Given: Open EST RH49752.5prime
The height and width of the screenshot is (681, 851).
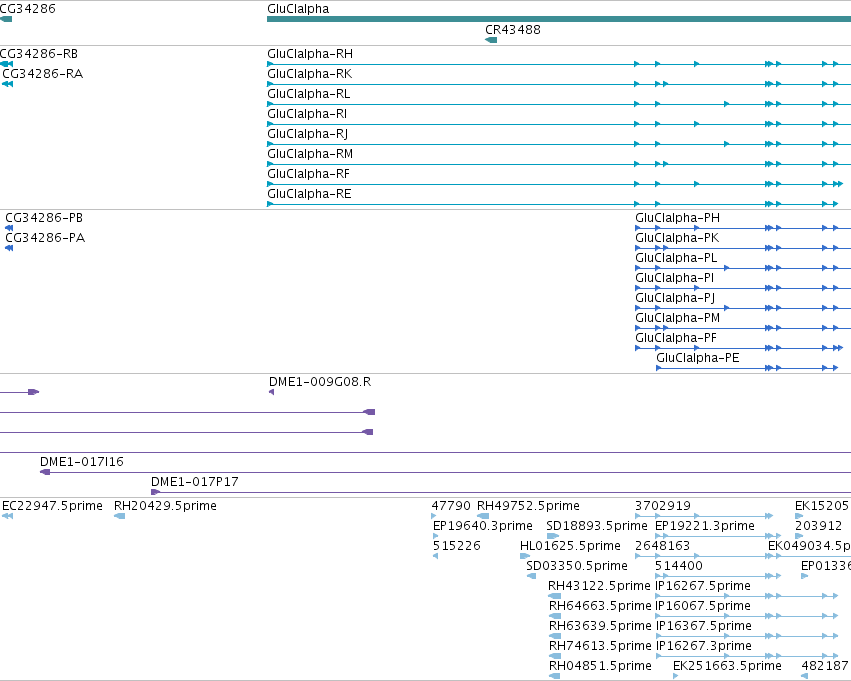Looking at the screenshot, I should click(x=528, y=506).
